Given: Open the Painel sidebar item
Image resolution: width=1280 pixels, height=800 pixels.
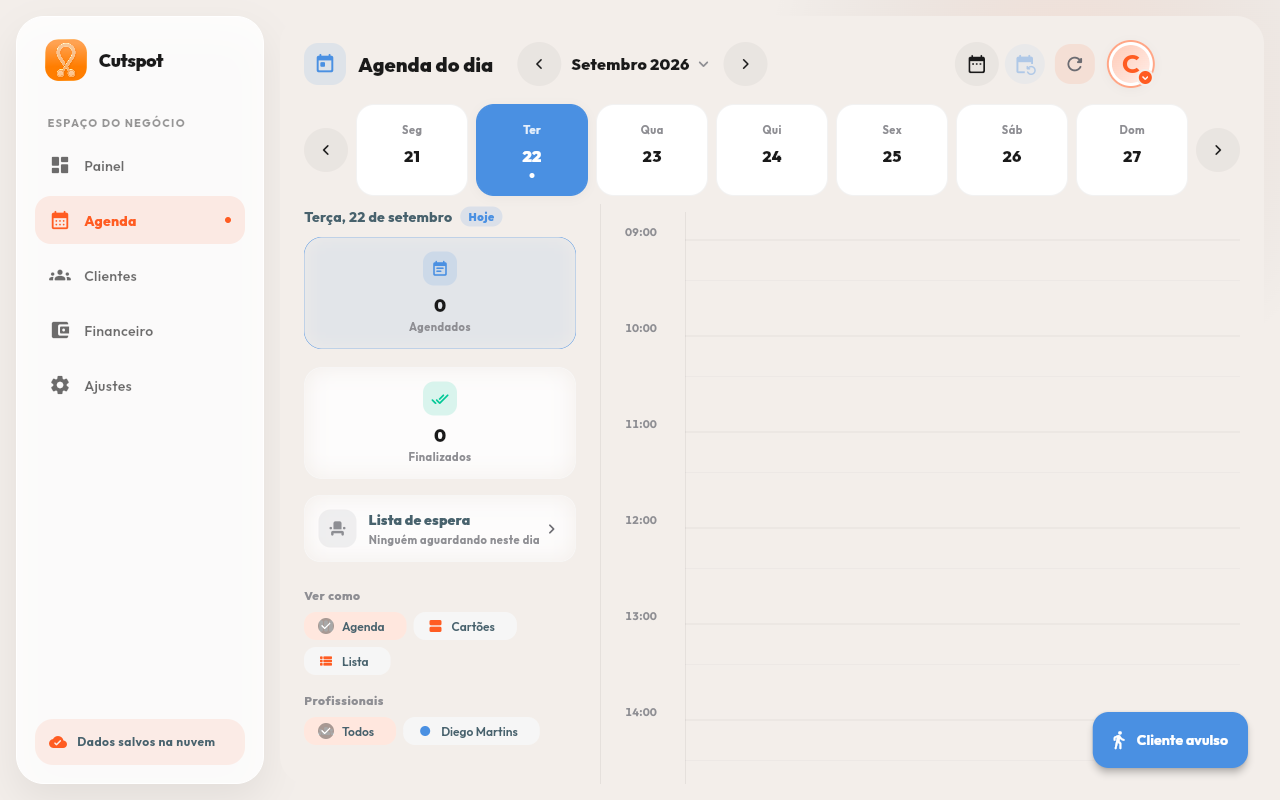Looking at the screenshot, I should click(x=140, y=166).
